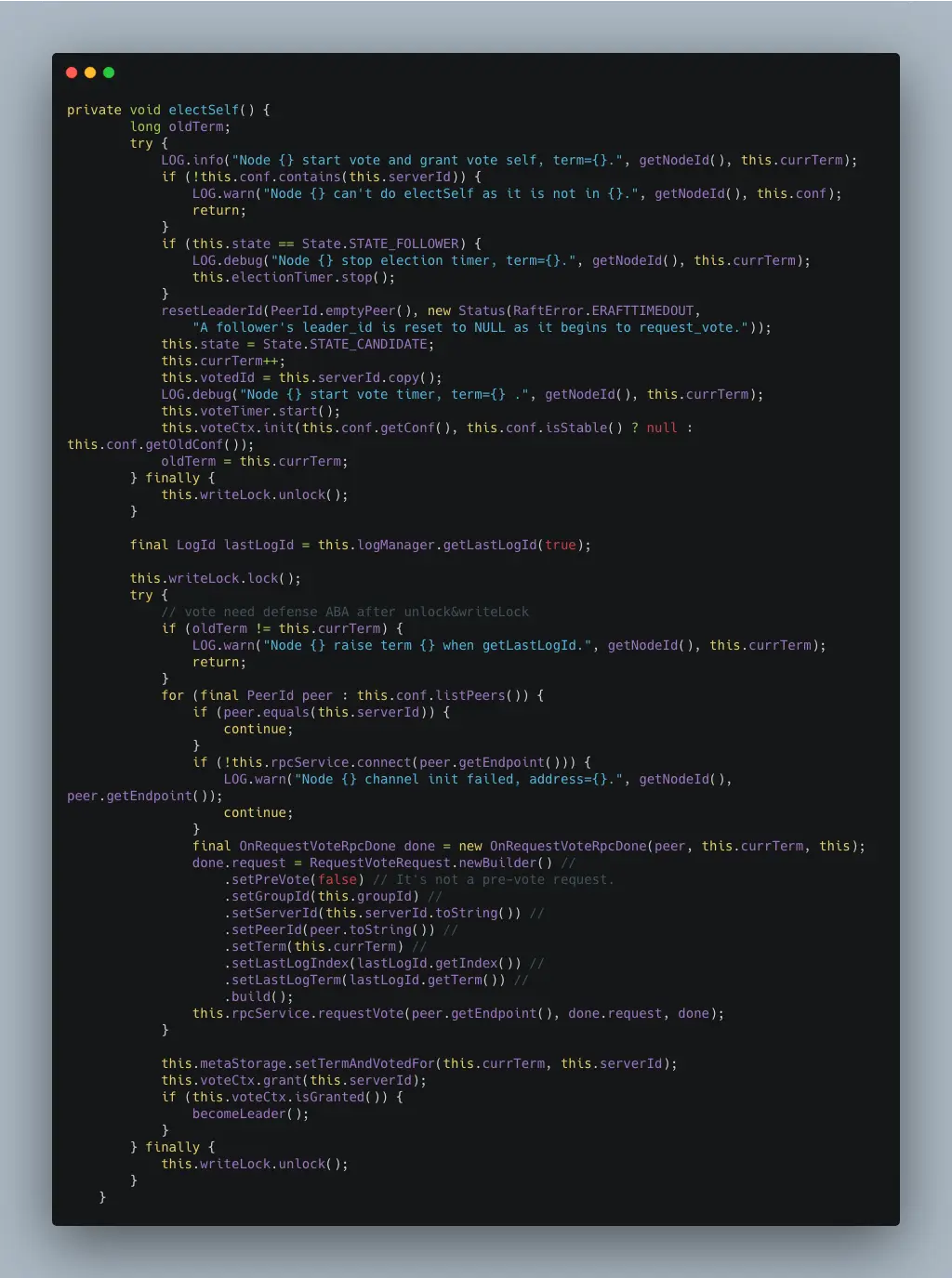Click the wrapped 'peer.getEndpoint());' line
The image size is (952, 1278).
pos(145,796)
